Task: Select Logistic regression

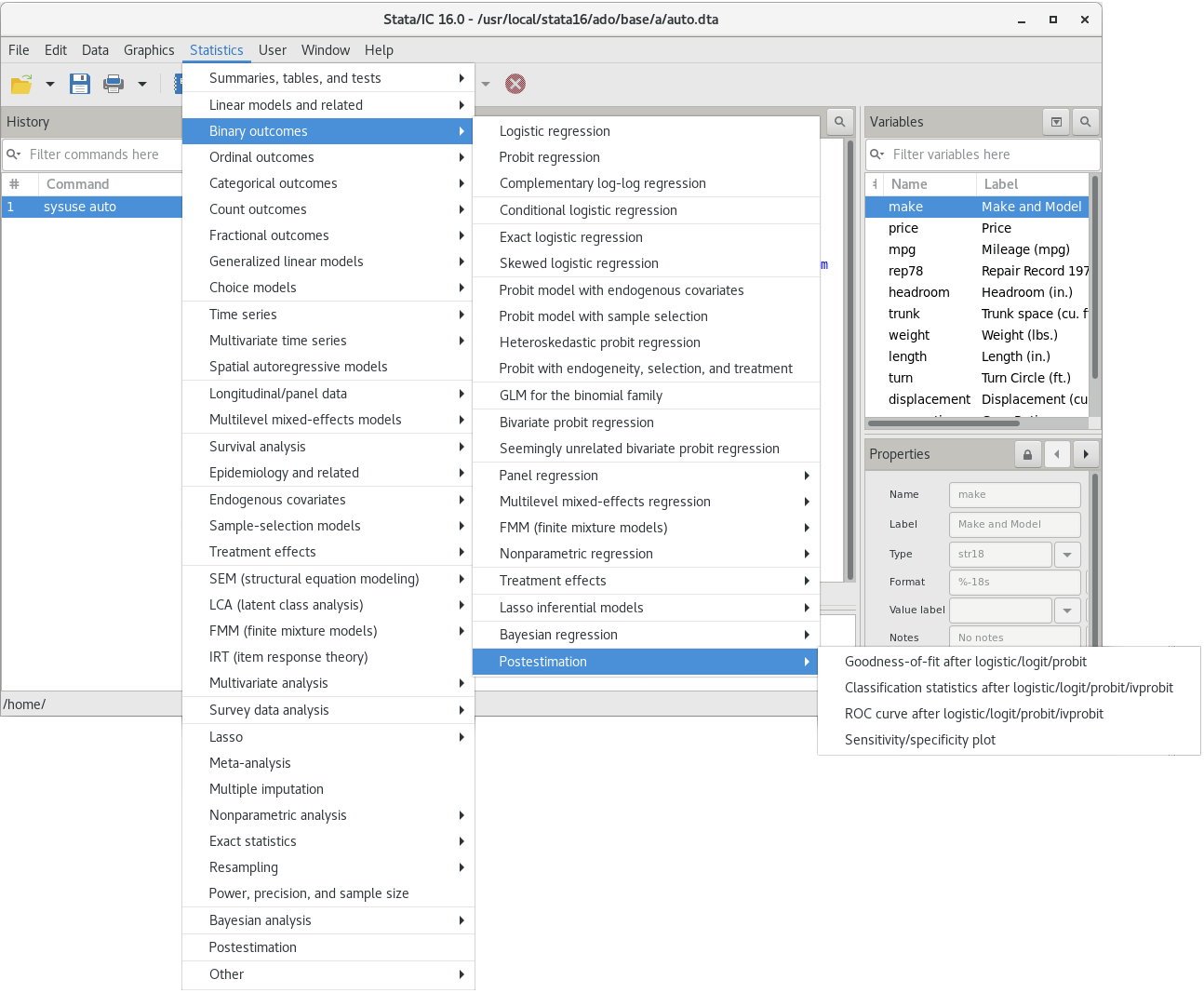Action: pyautogui.click(x=646, y=131)
